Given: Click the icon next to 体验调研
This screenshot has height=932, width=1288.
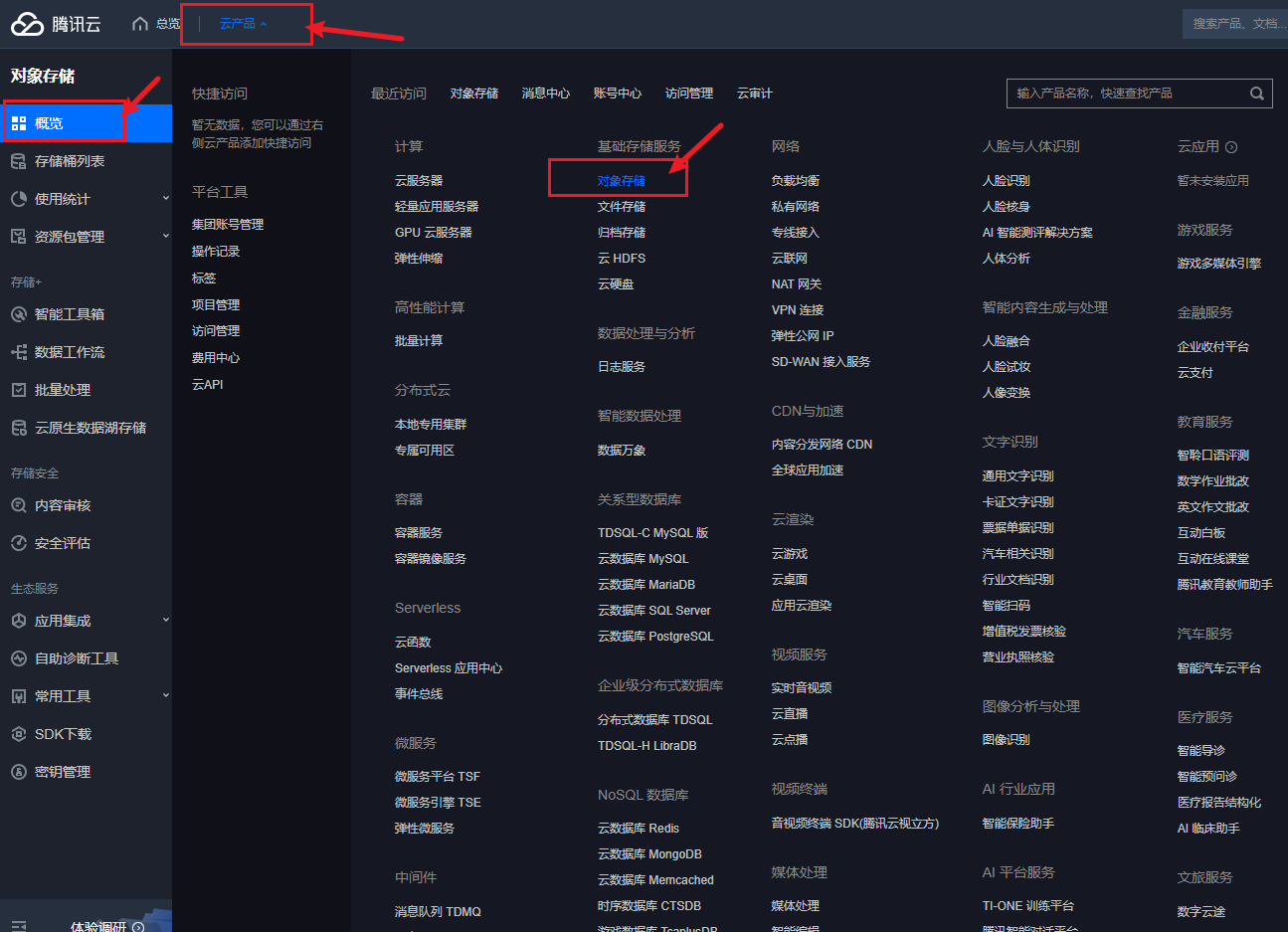Looking at the screenshot, I should pyautogui.click(x=138, y=927).
